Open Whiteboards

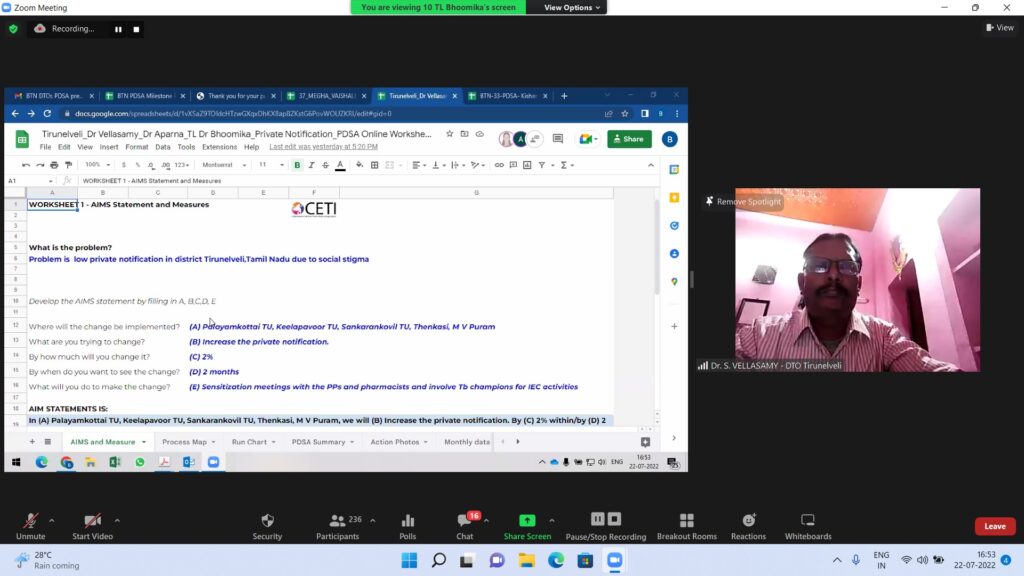[808, 526]
